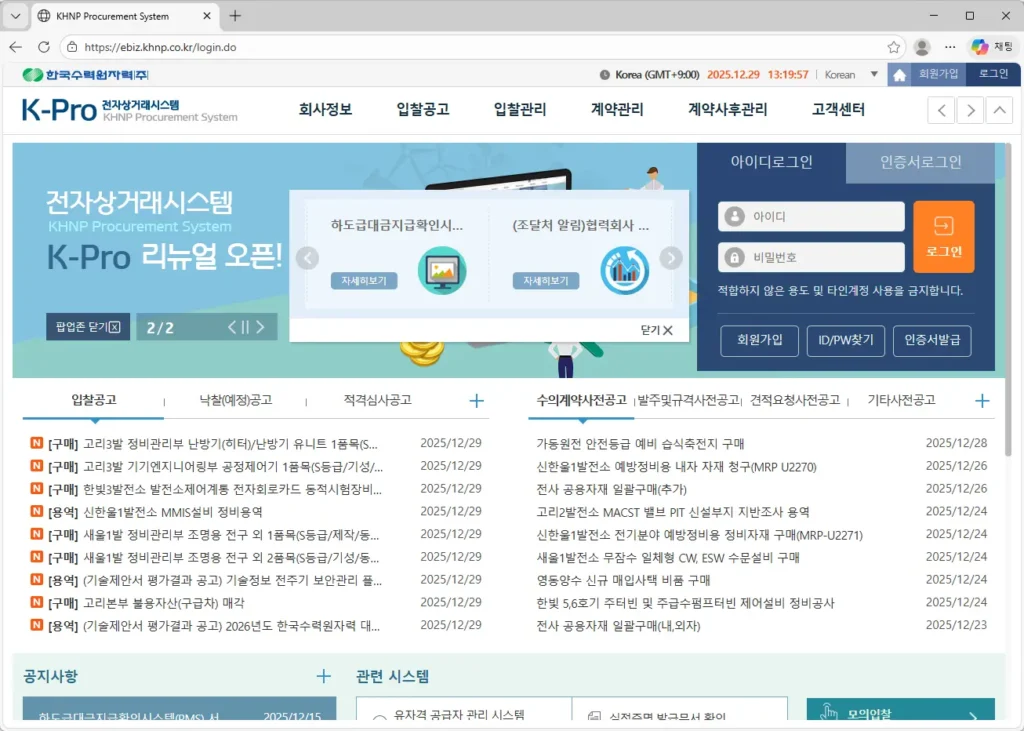Click the plus icon next to 기타사전공고 tabs
The height and width of the screenshot is (731, 1024).
(x=982, y=400)
